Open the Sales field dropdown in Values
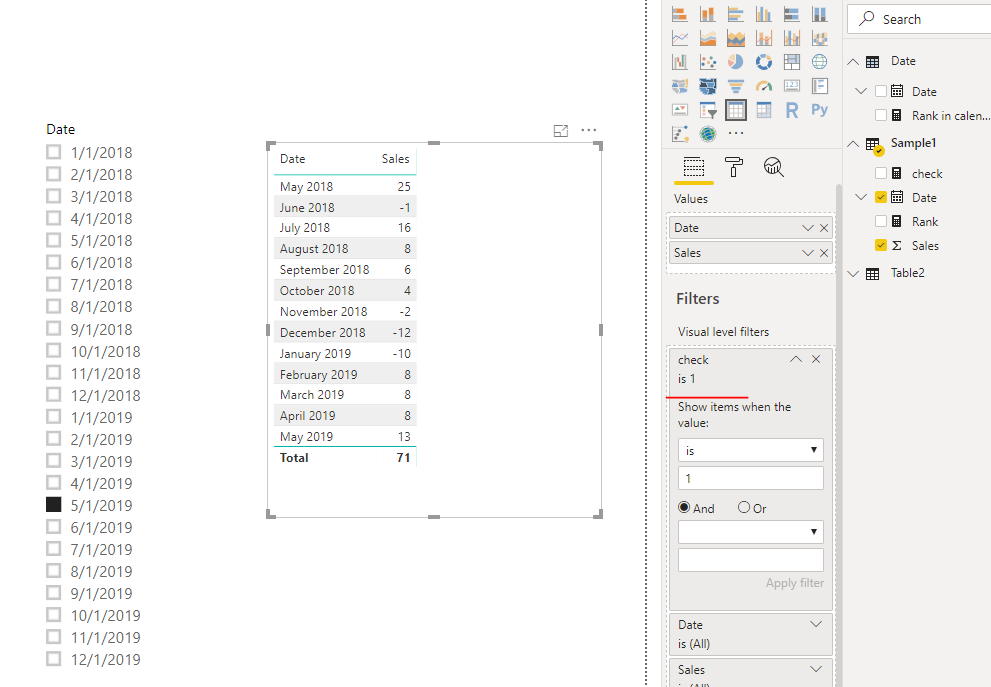Image resolution: width=991 pixels, height=687 pixels. 807,253
